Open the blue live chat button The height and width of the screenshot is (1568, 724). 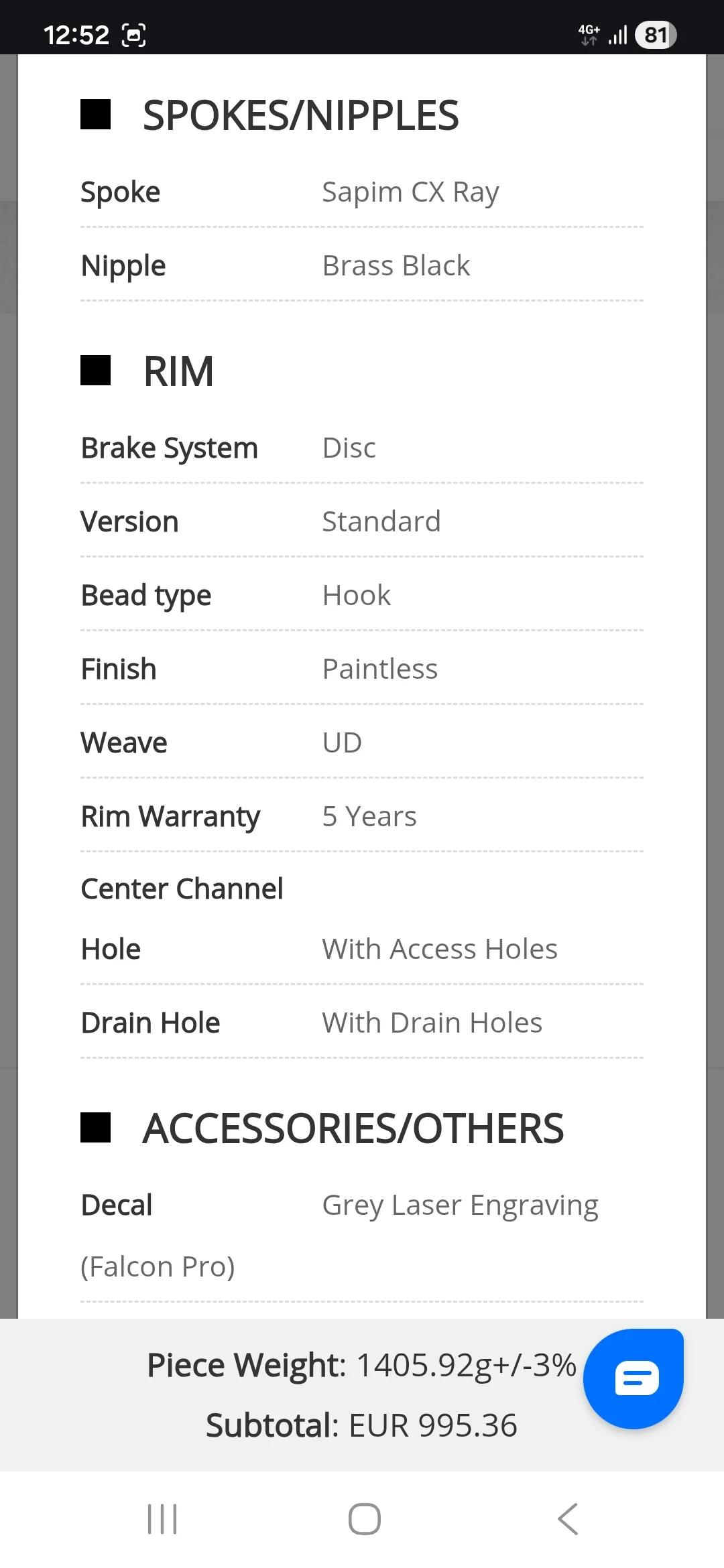point(633,1378)
